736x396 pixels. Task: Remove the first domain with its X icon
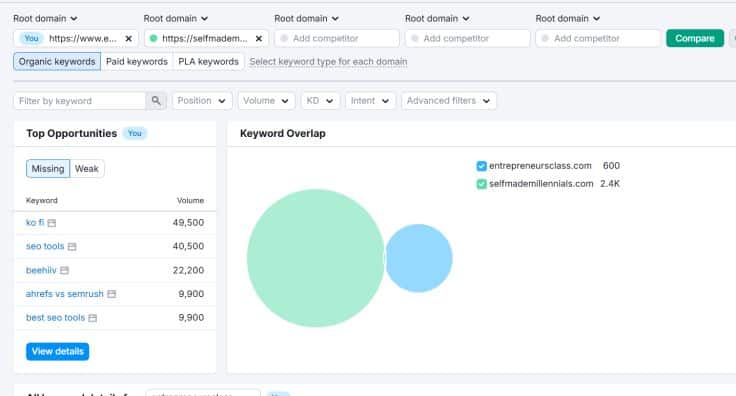pyautogui.click(x=128, y=38)
